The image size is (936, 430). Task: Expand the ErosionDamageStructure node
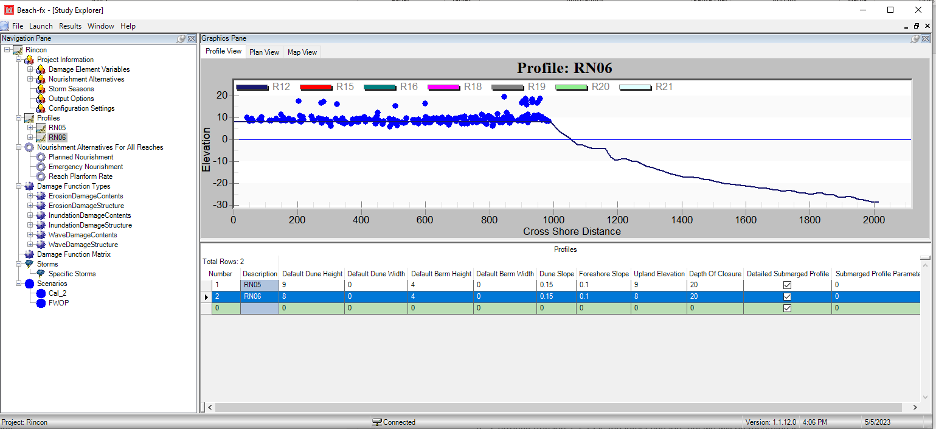(30, 205)
